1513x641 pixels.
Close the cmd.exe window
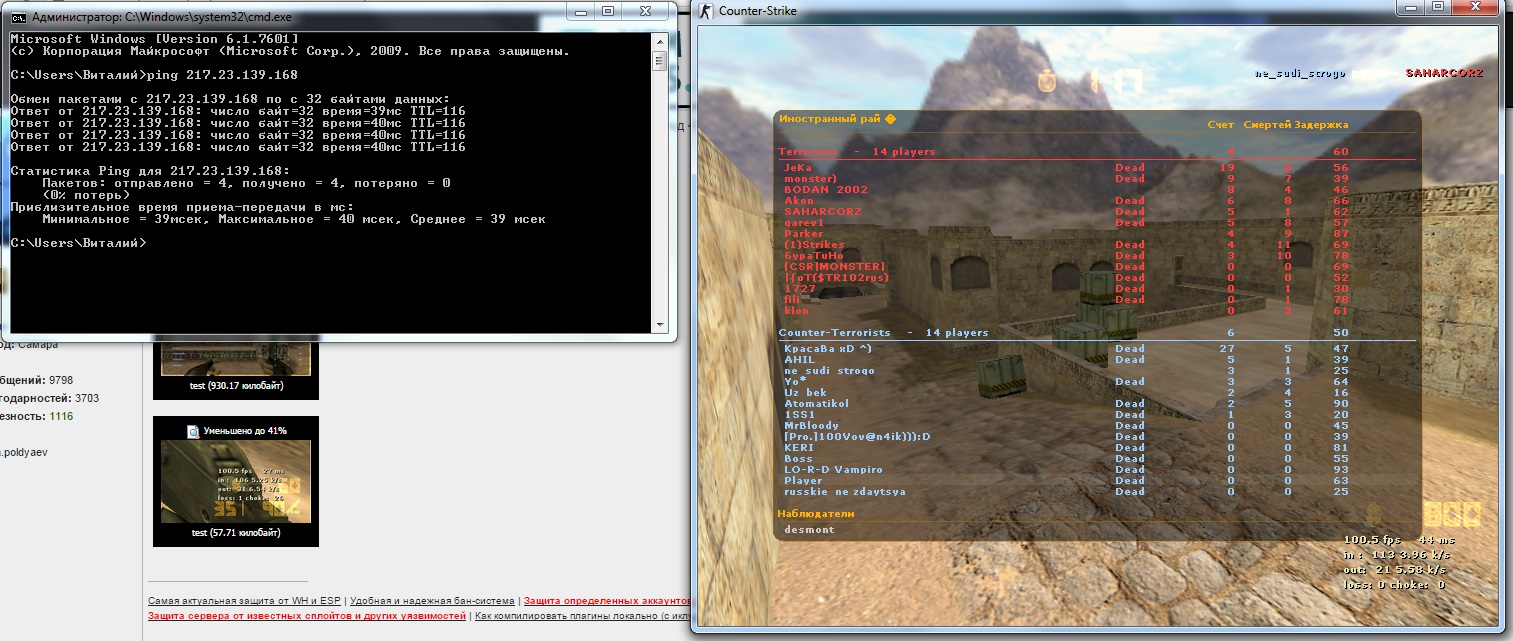click(647, 11)
